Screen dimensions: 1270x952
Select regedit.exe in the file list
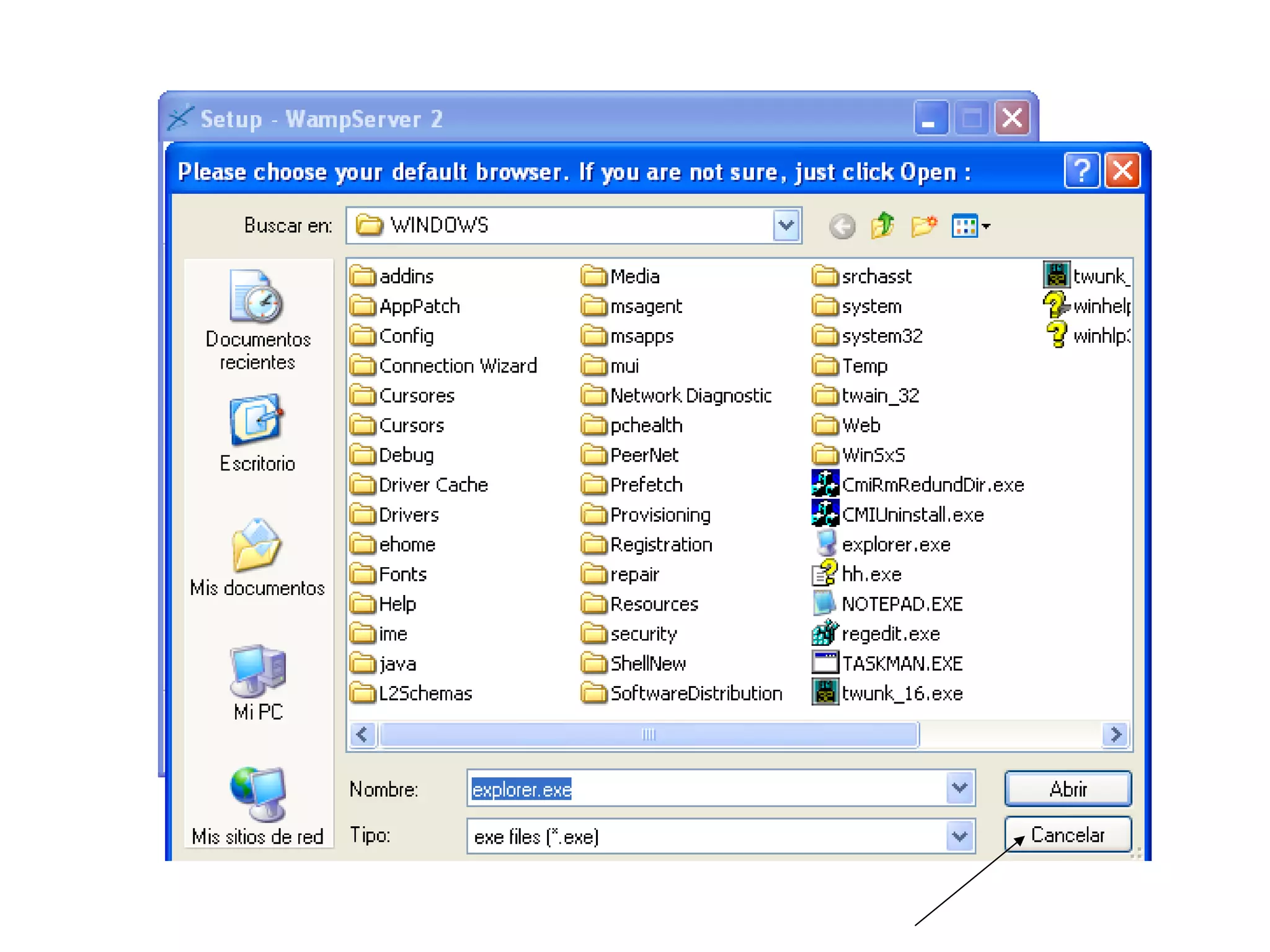pyautogui.click(x=890, y=634)
